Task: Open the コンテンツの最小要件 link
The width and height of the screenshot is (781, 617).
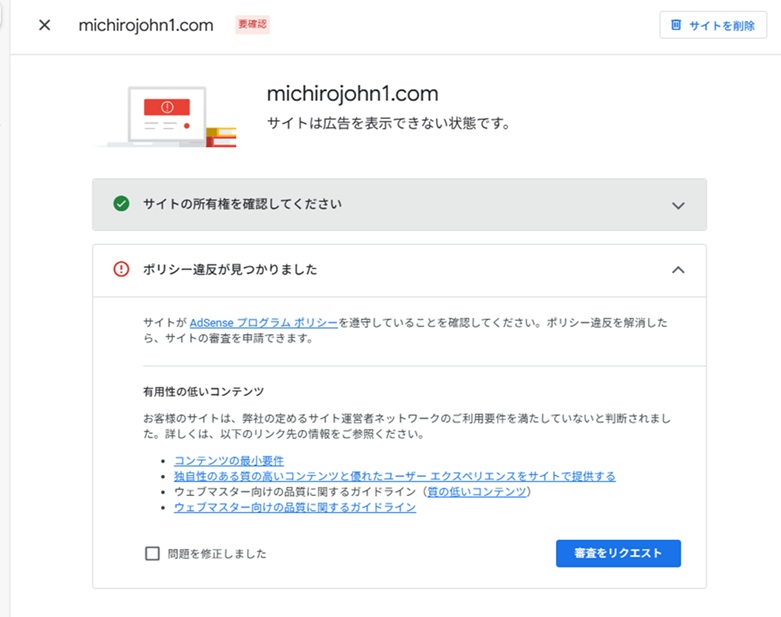Action: (229, 460)
